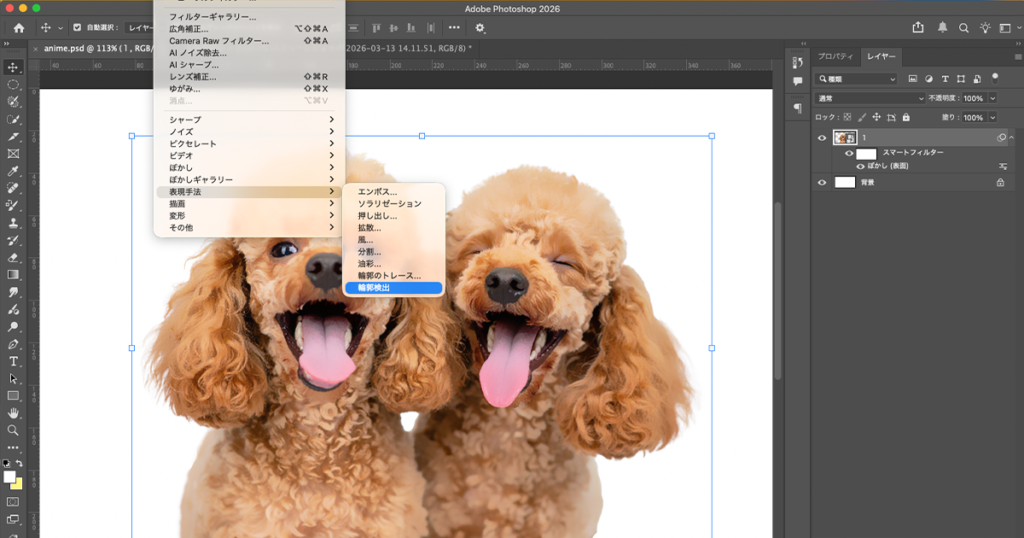Open the Search magnifier in the top bar
The image size is (1024, 538).
point(964,28)
